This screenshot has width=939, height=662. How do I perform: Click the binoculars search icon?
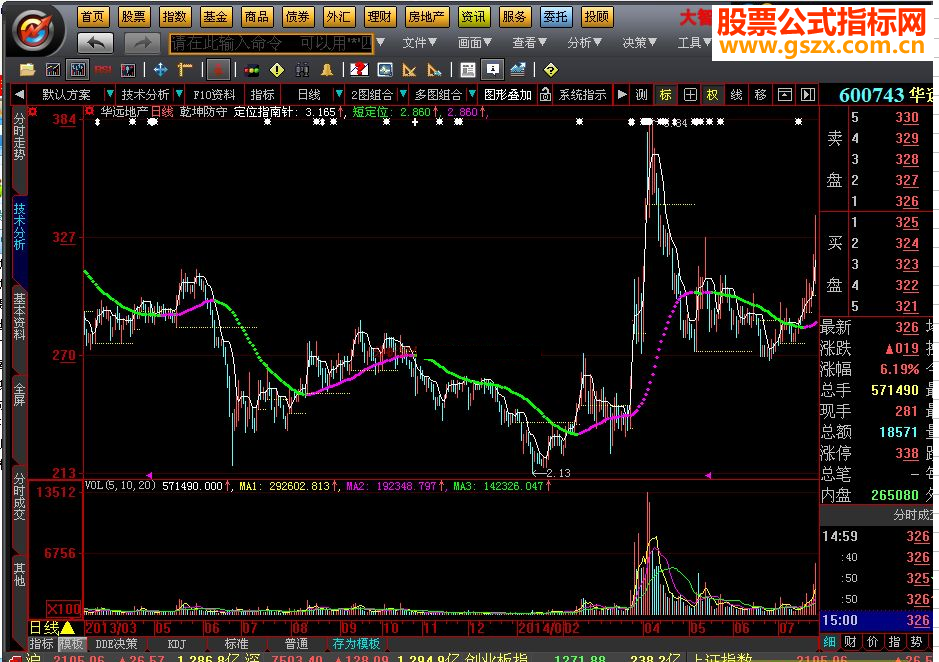point(302,69)
